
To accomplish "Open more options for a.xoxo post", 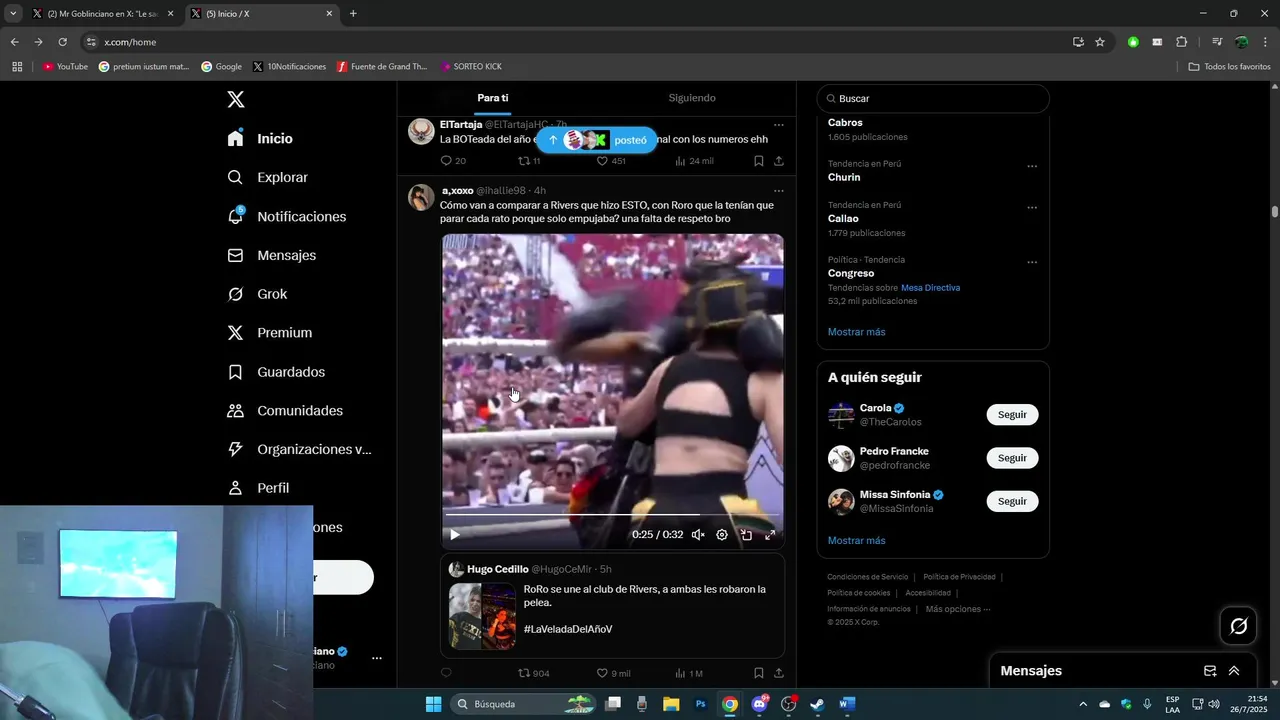I will coord(779,191).
